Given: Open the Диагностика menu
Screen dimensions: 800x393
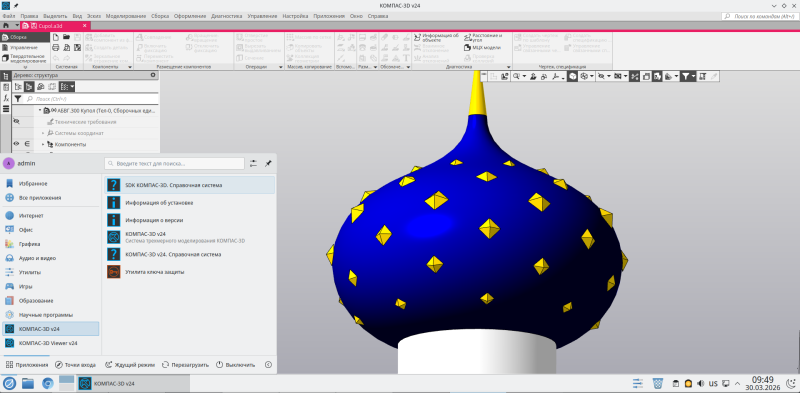Looking at the screenshot, I should (x=226, y=16).
